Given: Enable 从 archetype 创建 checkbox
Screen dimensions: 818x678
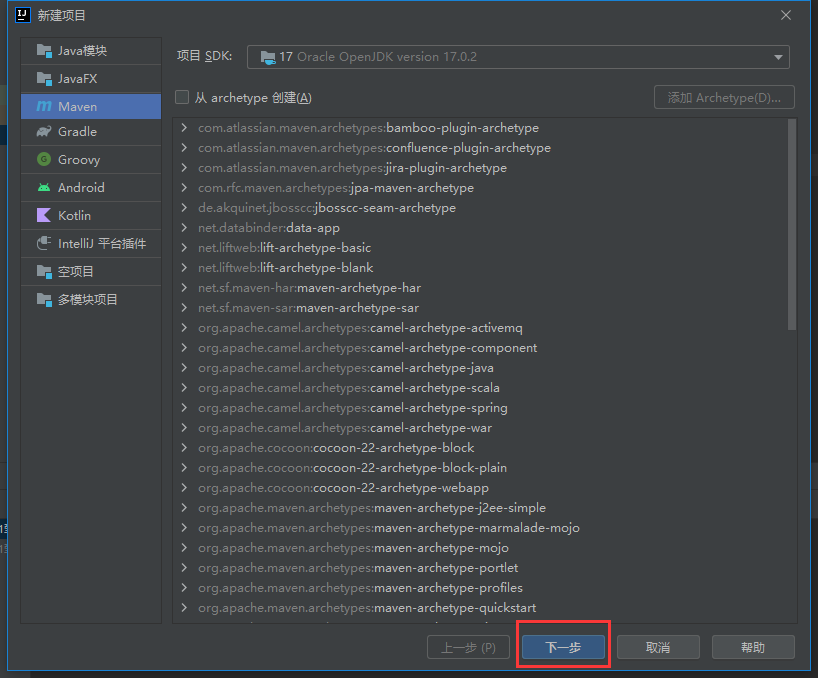Looking at the screenshot, I should [182, 97].
